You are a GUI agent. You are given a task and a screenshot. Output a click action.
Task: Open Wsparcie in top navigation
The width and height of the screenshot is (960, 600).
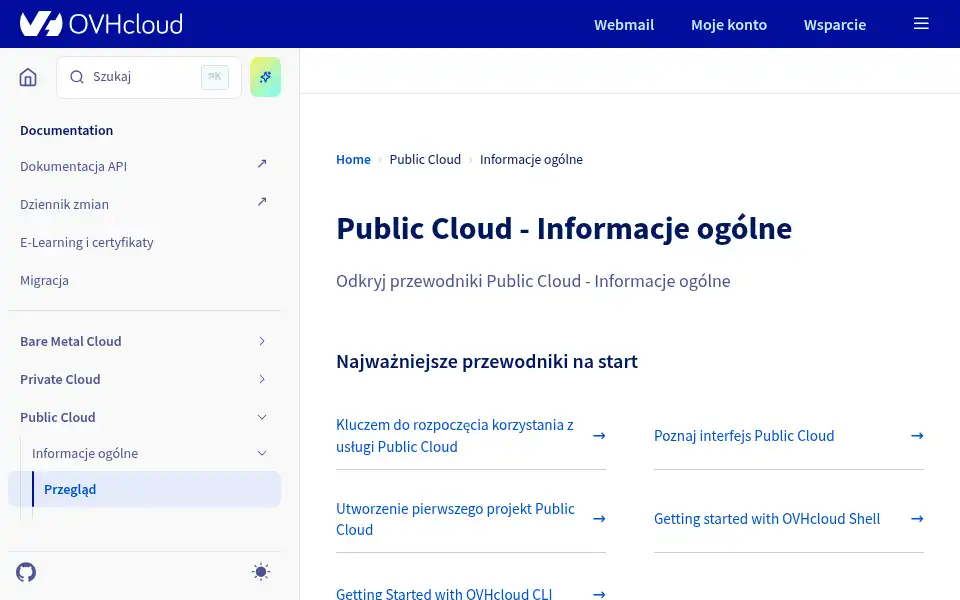pyautogui.click(x=834, y=24)
